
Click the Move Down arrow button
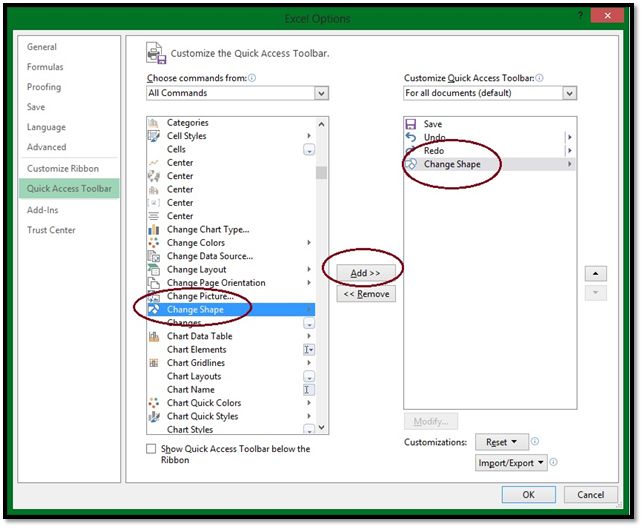pyautogui.click(x=595, y=293)
